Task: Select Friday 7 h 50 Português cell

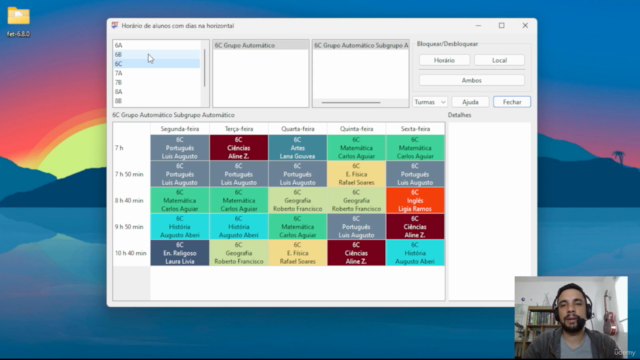Action: point(415,174)
